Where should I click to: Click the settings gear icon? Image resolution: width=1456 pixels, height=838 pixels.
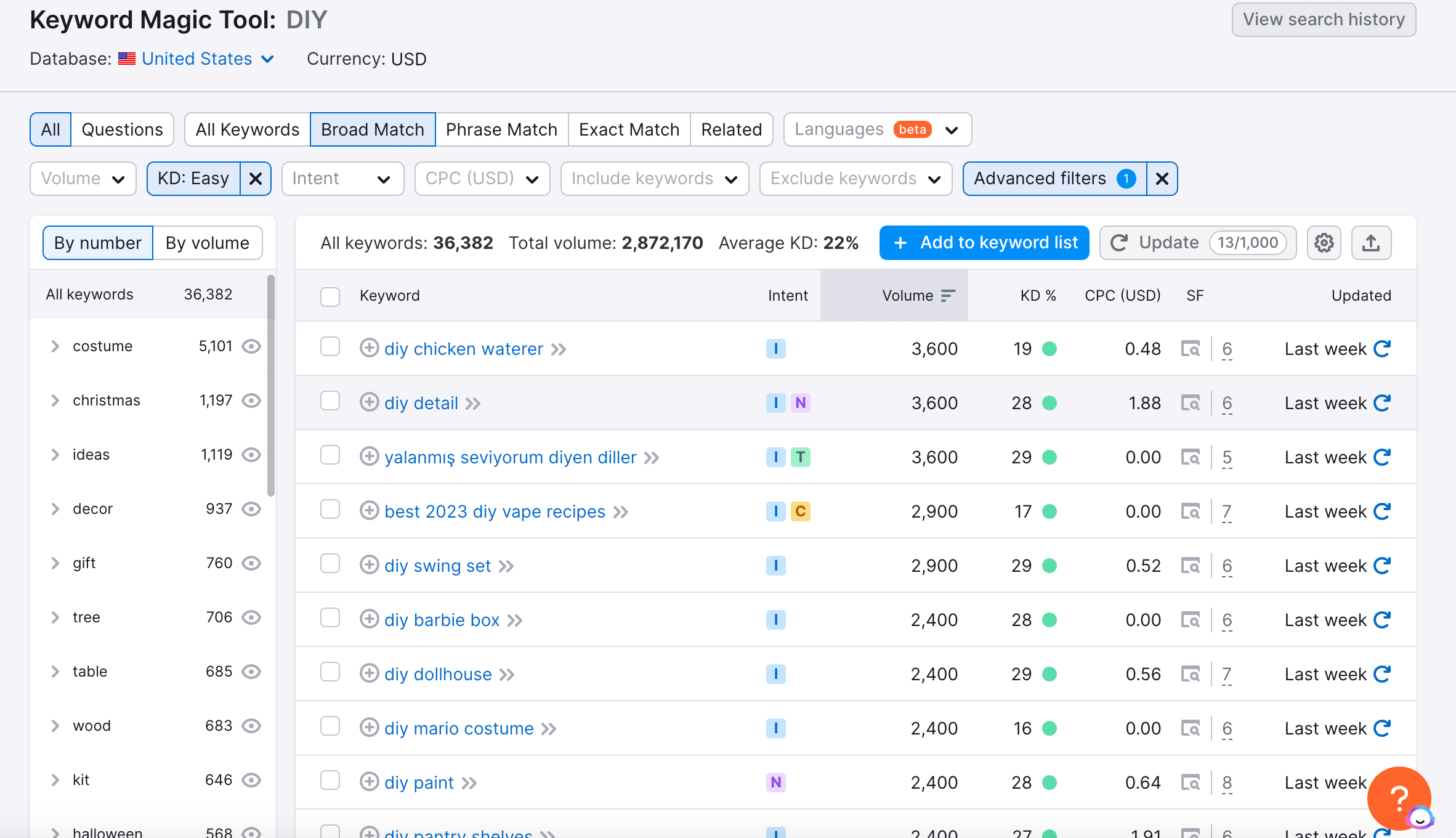click(x=1324, y=243)
